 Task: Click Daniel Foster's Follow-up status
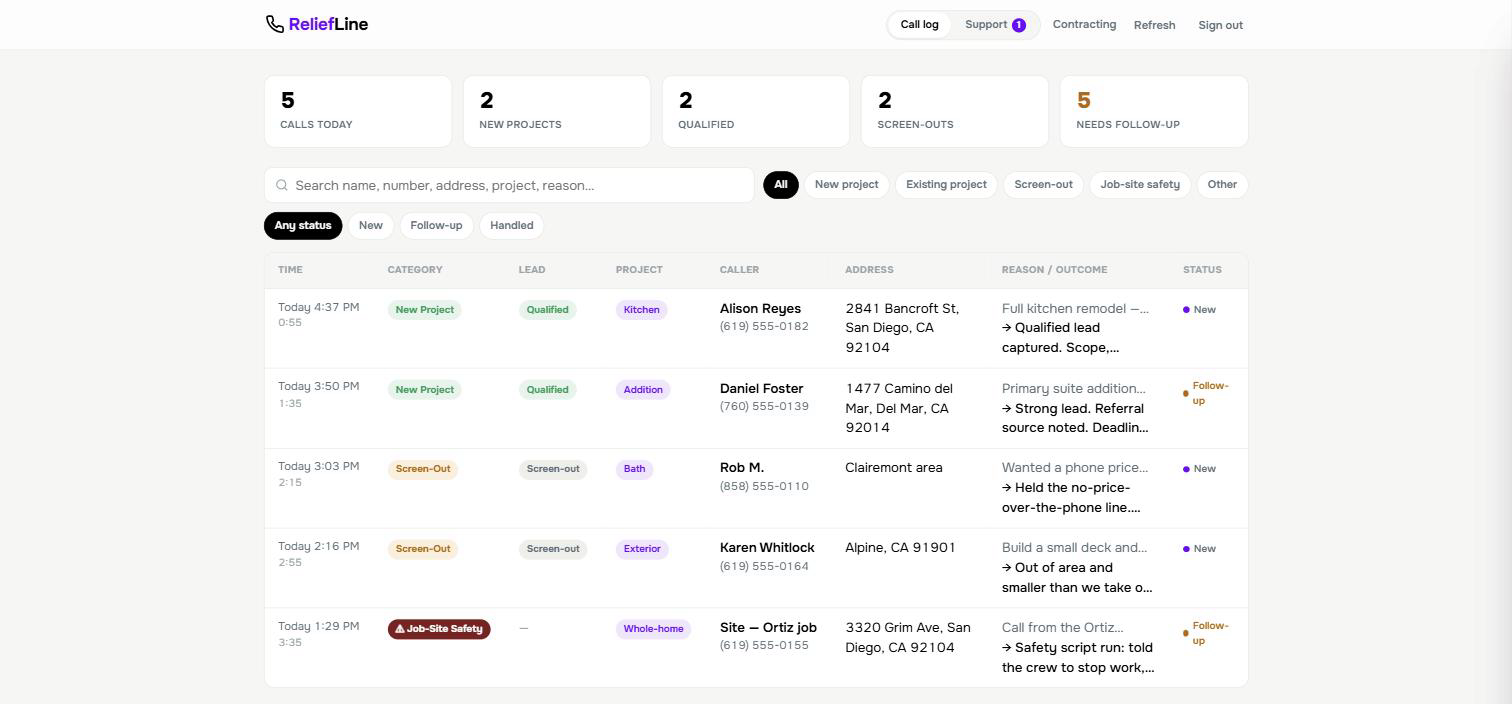[x=1206, y=393]
